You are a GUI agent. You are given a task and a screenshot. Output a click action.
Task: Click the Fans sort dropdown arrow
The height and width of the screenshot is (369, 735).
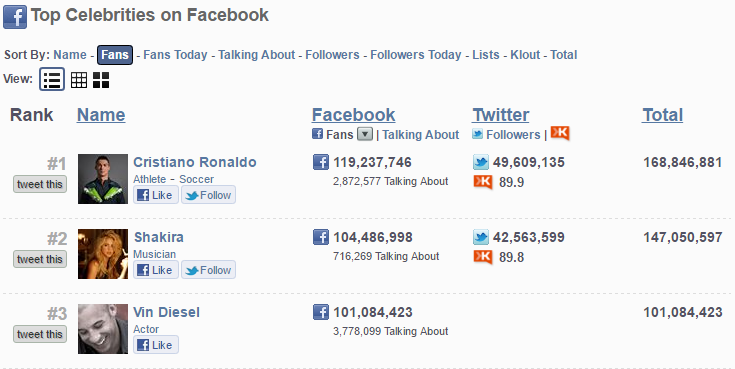click(365, 134)
